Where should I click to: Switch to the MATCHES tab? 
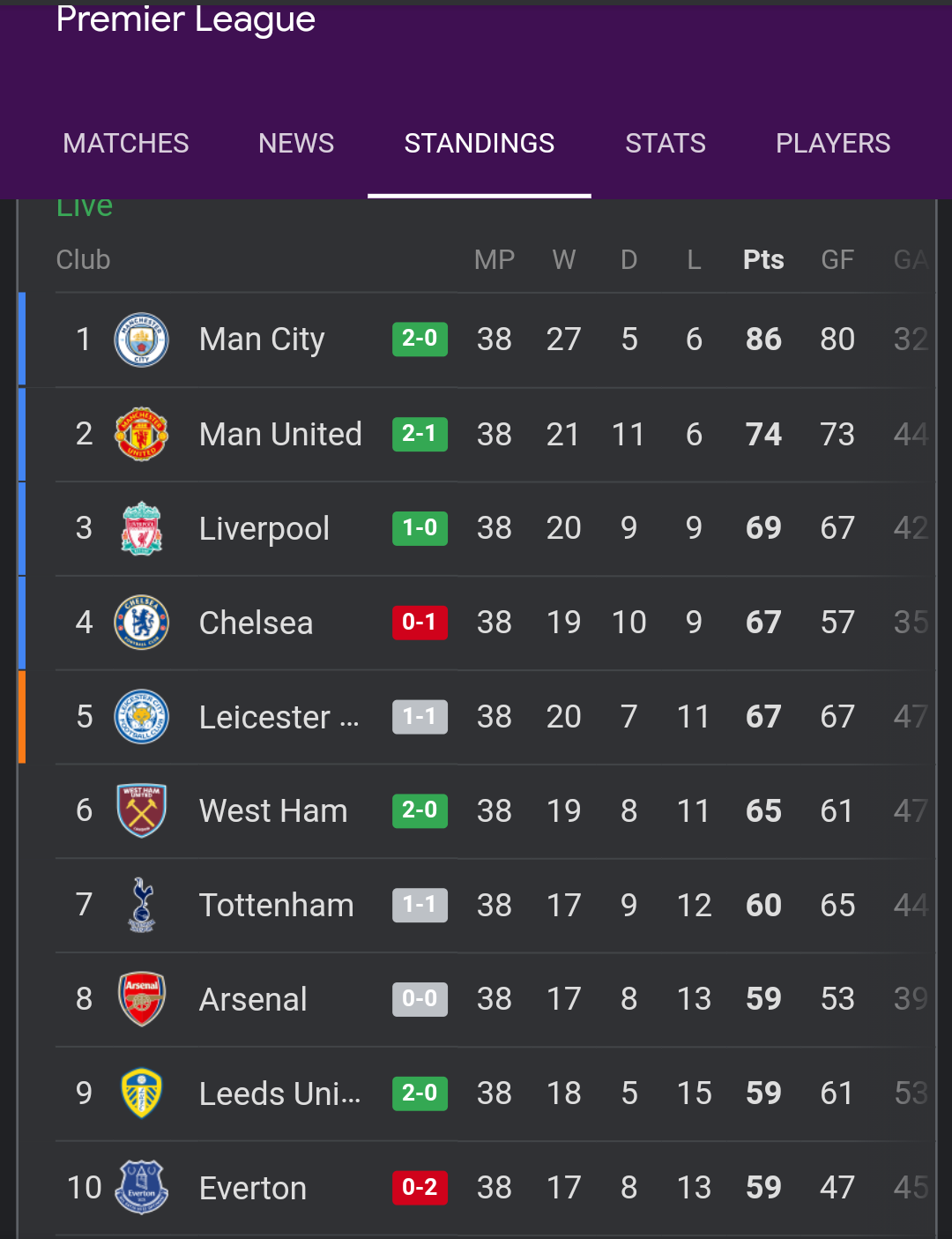click(126, 143)
